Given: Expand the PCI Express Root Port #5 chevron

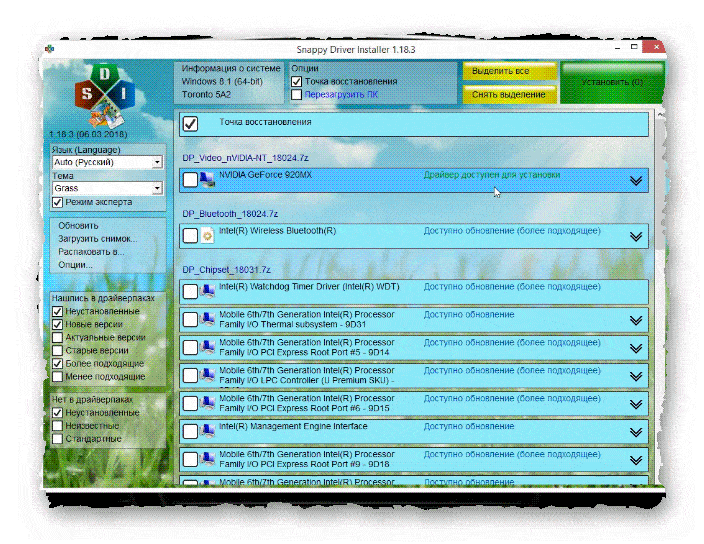Looking at the screenshot, I should (636, 349).
